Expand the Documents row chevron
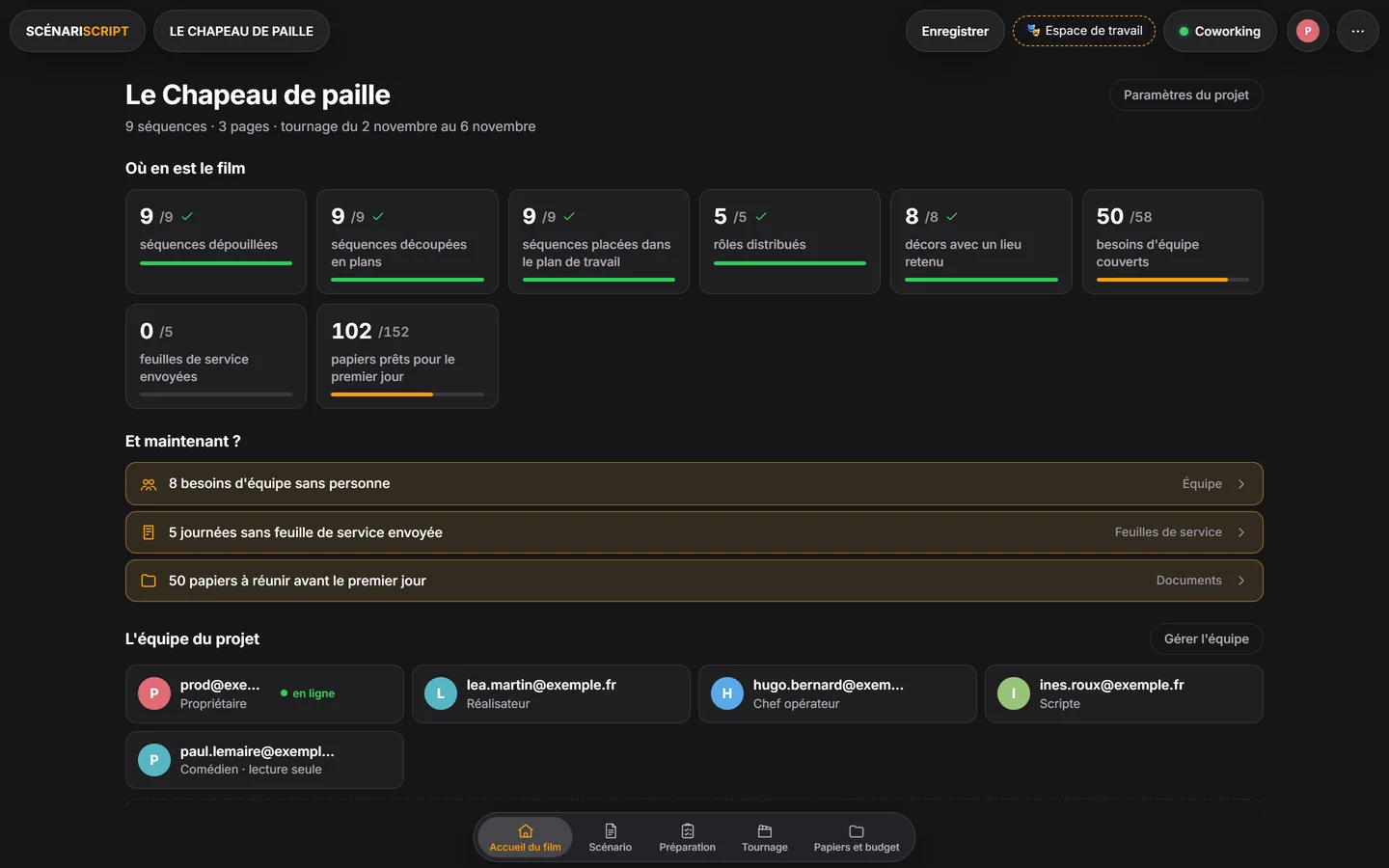 pyautogui.click(x=1241, y=581)
